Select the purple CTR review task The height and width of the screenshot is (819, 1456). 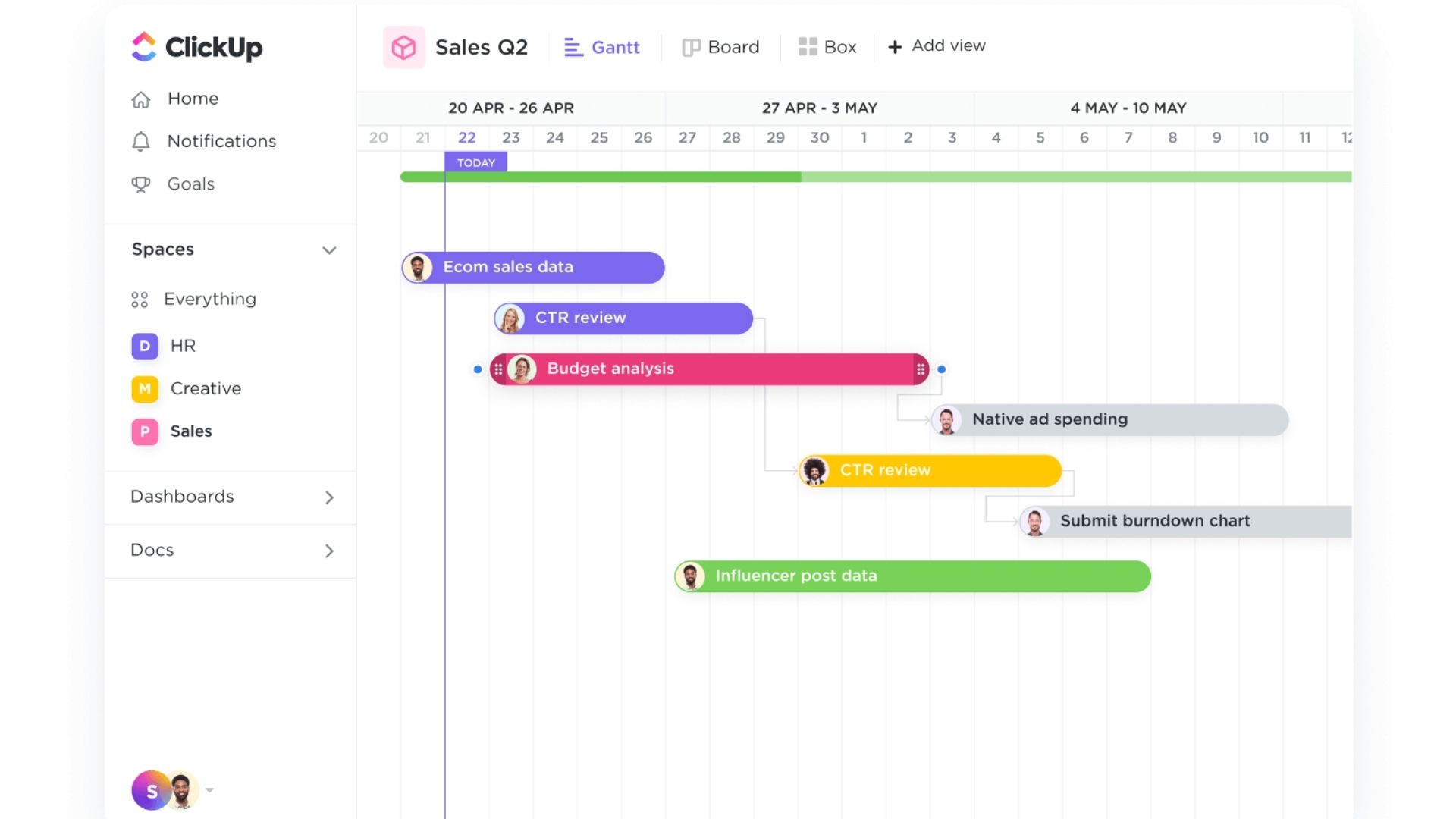click(x=623, y=318)
